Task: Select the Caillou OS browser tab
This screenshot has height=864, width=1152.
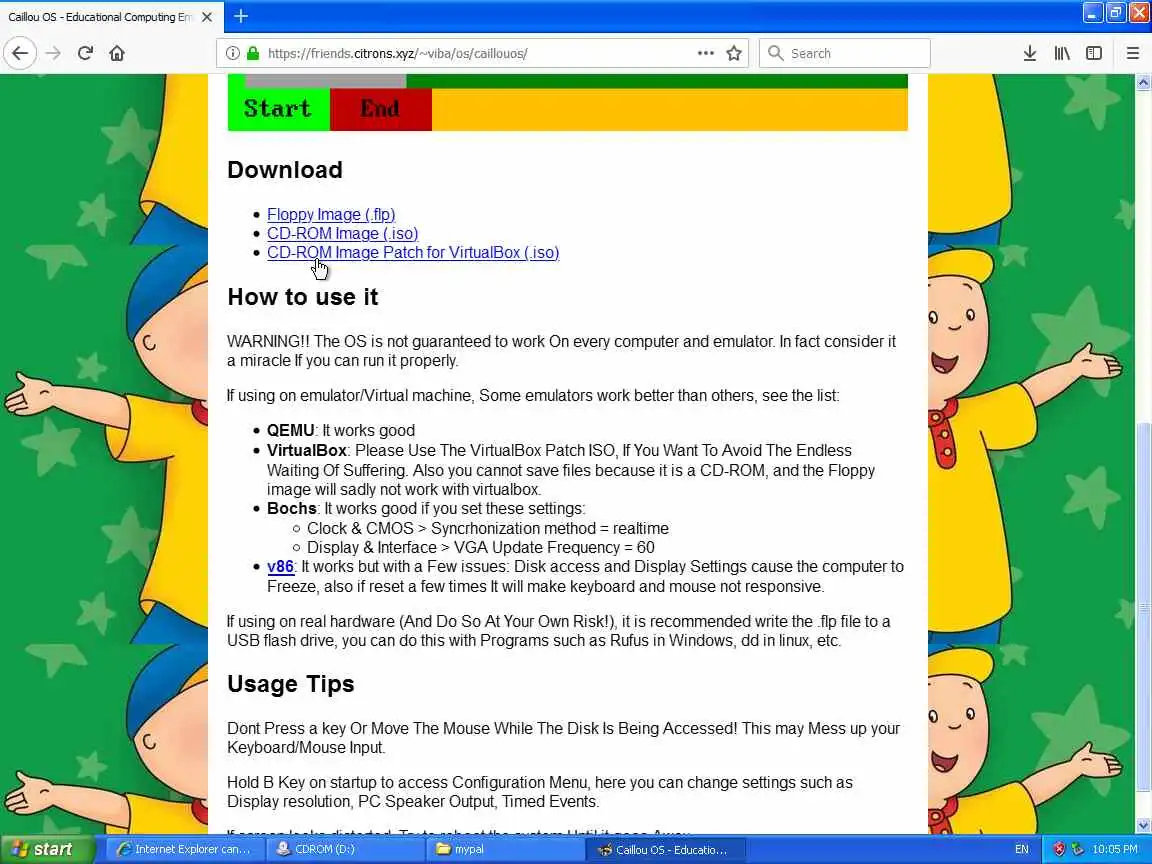Action: click(x=99, y=16)
